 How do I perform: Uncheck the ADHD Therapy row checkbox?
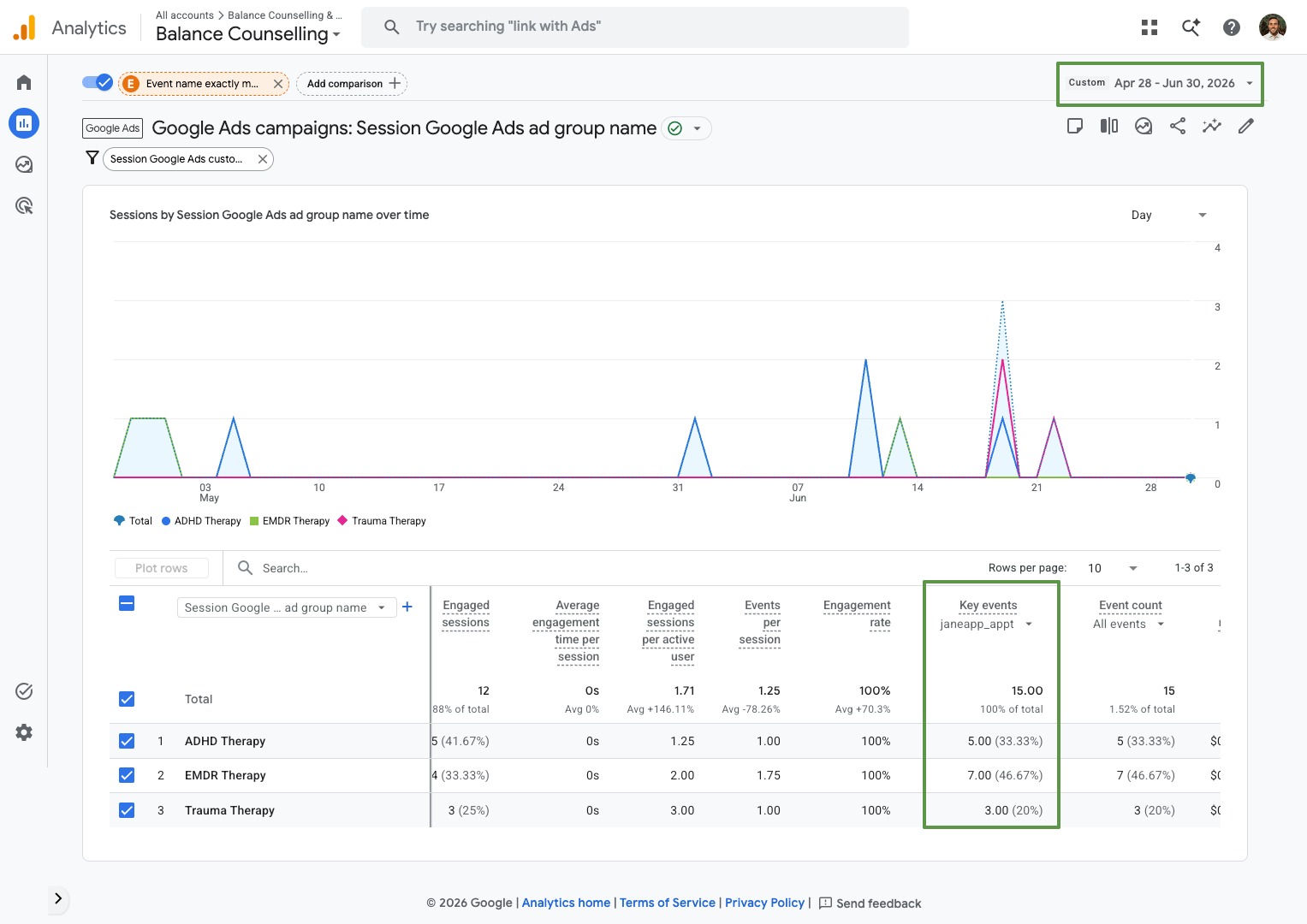[x=127, y=741]
